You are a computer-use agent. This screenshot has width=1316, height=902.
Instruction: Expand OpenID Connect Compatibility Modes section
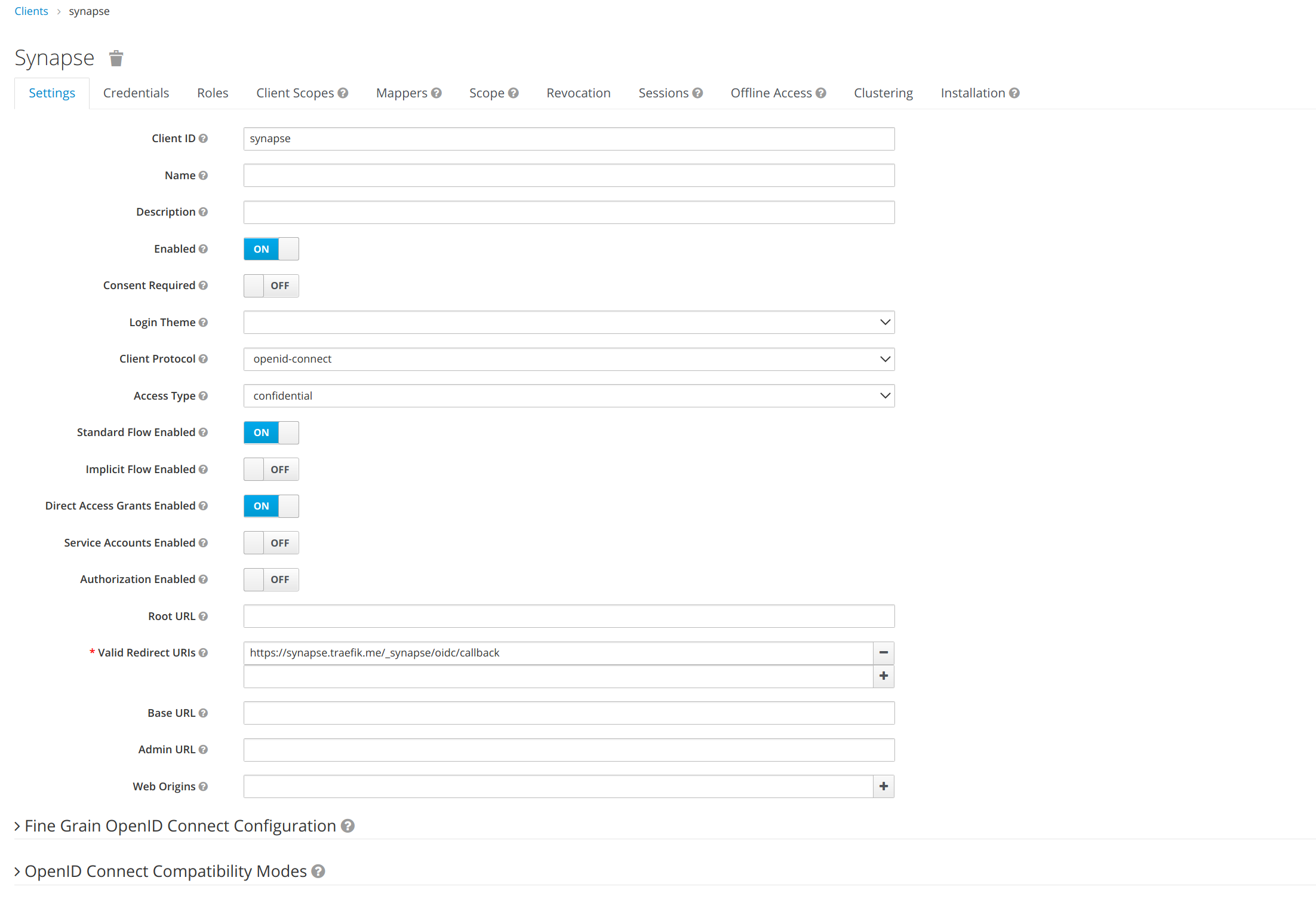point(165,872)
